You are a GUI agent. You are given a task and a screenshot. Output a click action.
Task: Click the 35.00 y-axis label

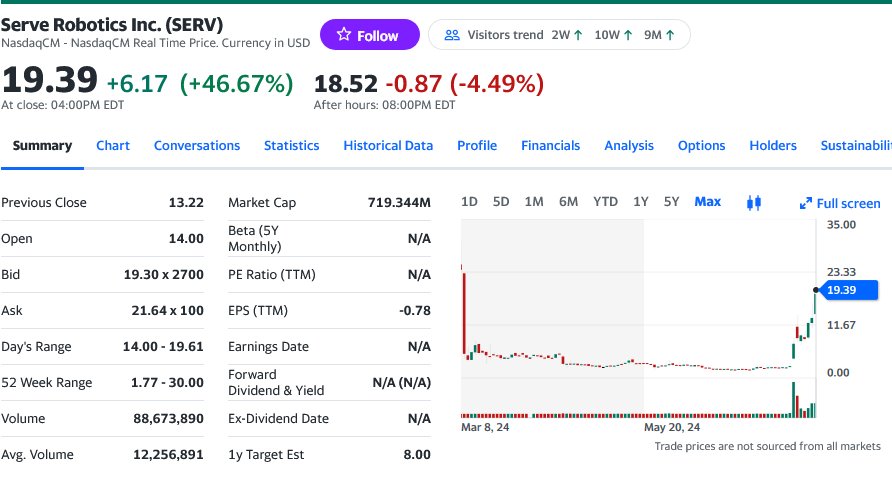[841, 225]
